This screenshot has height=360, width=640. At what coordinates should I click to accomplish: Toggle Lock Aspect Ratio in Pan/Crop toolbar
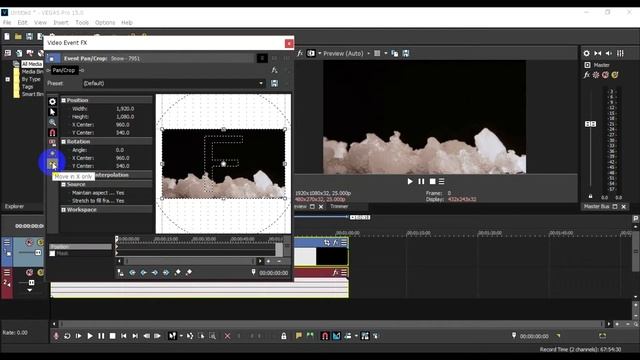(52, 143)
